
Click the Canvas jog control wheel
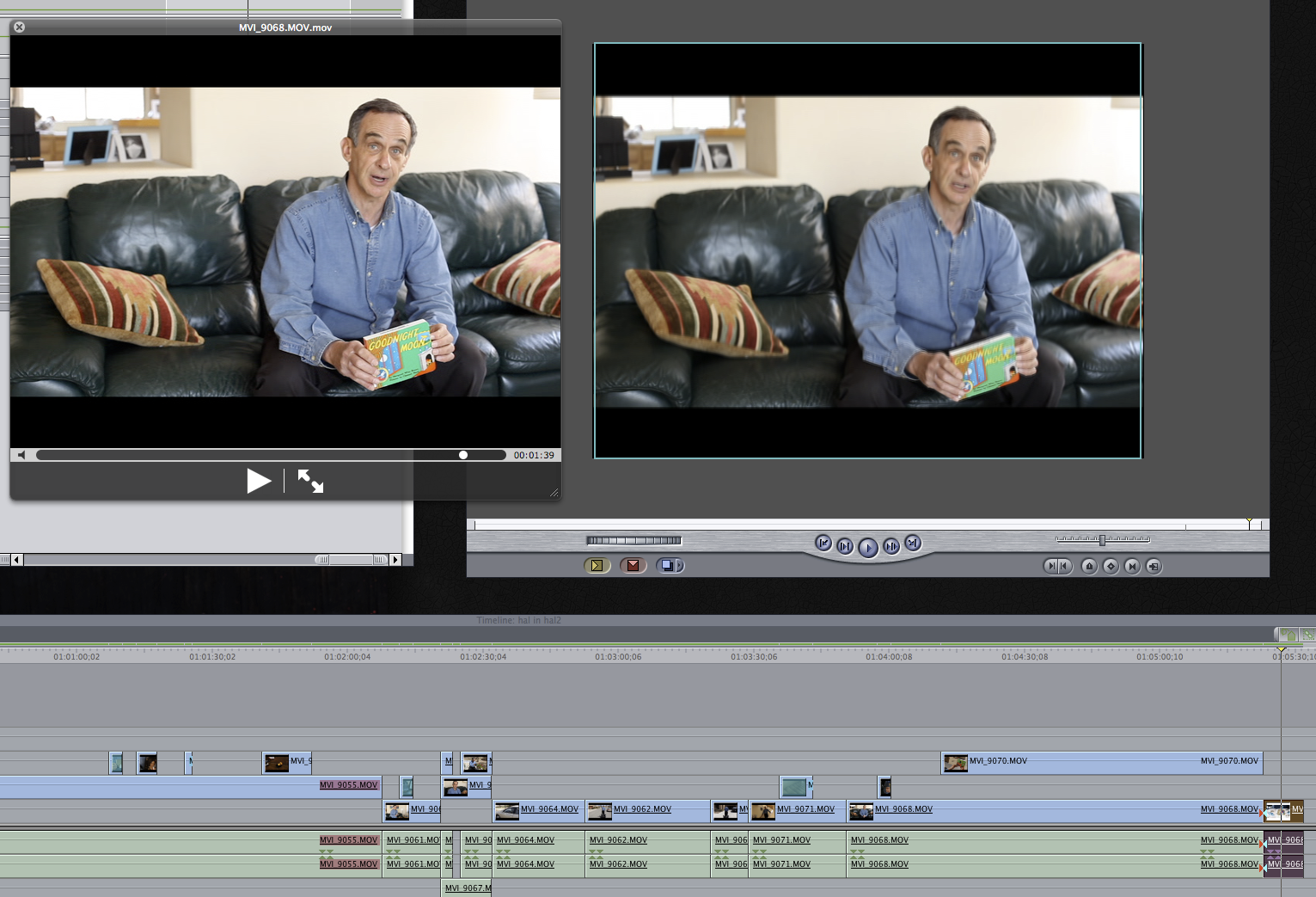coord(634,541)
